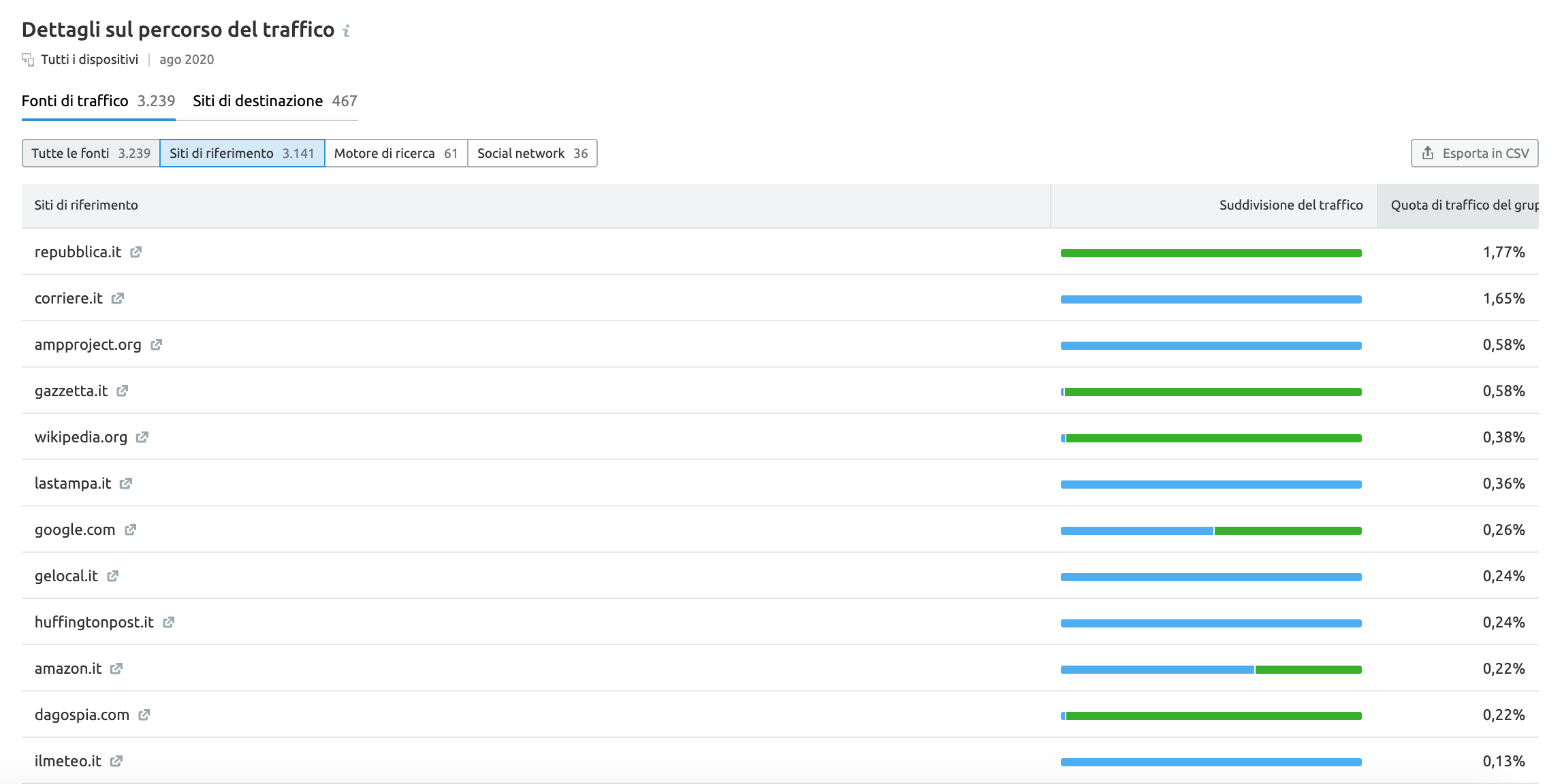The image size is (1562, 784).
Task: Filter by Motore di ricerca
Action: click(396, 153)
